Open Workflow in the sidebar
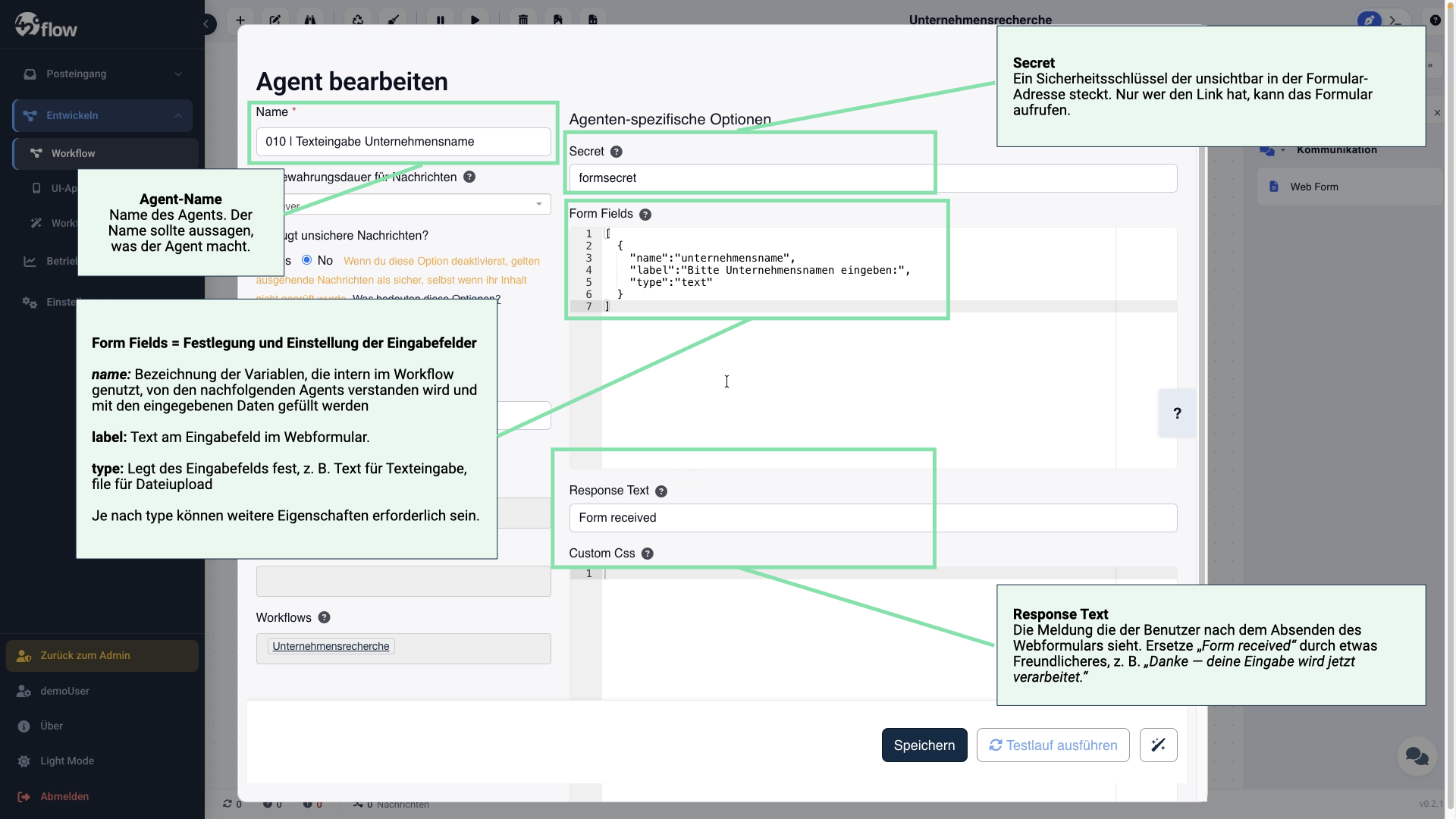1456x819 pixels. 73,153
